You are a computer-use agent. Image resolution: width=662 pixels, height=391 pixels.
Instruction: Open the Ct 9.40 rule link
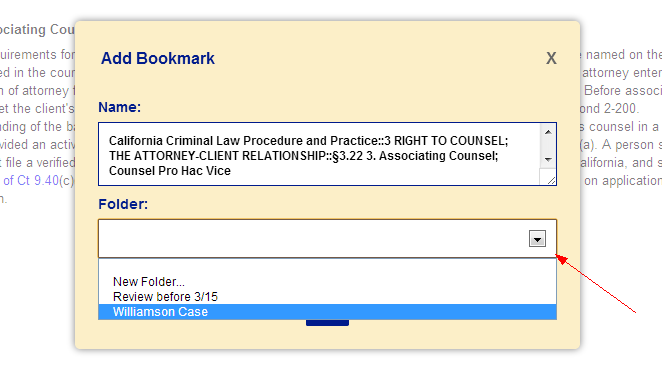click(30, 181)
